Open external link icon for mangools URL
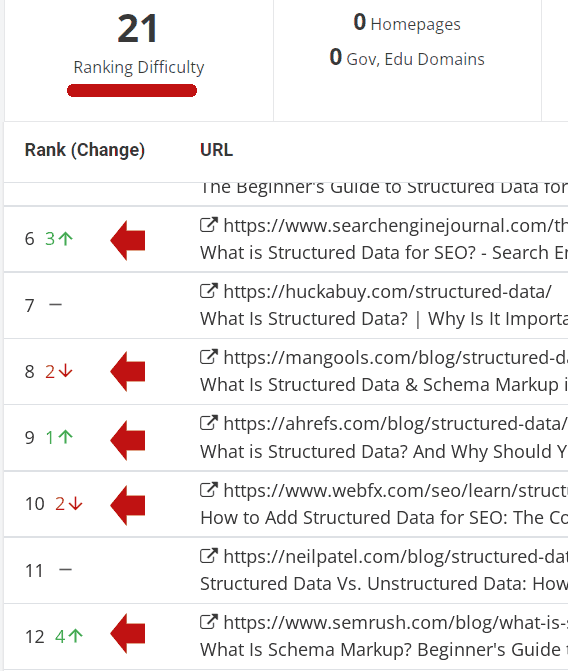 (209, 356)
